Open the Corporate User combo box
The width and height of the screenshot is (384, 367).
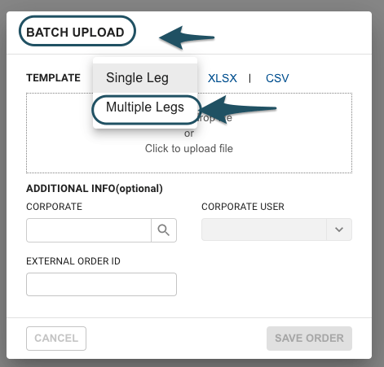(276, 229)
